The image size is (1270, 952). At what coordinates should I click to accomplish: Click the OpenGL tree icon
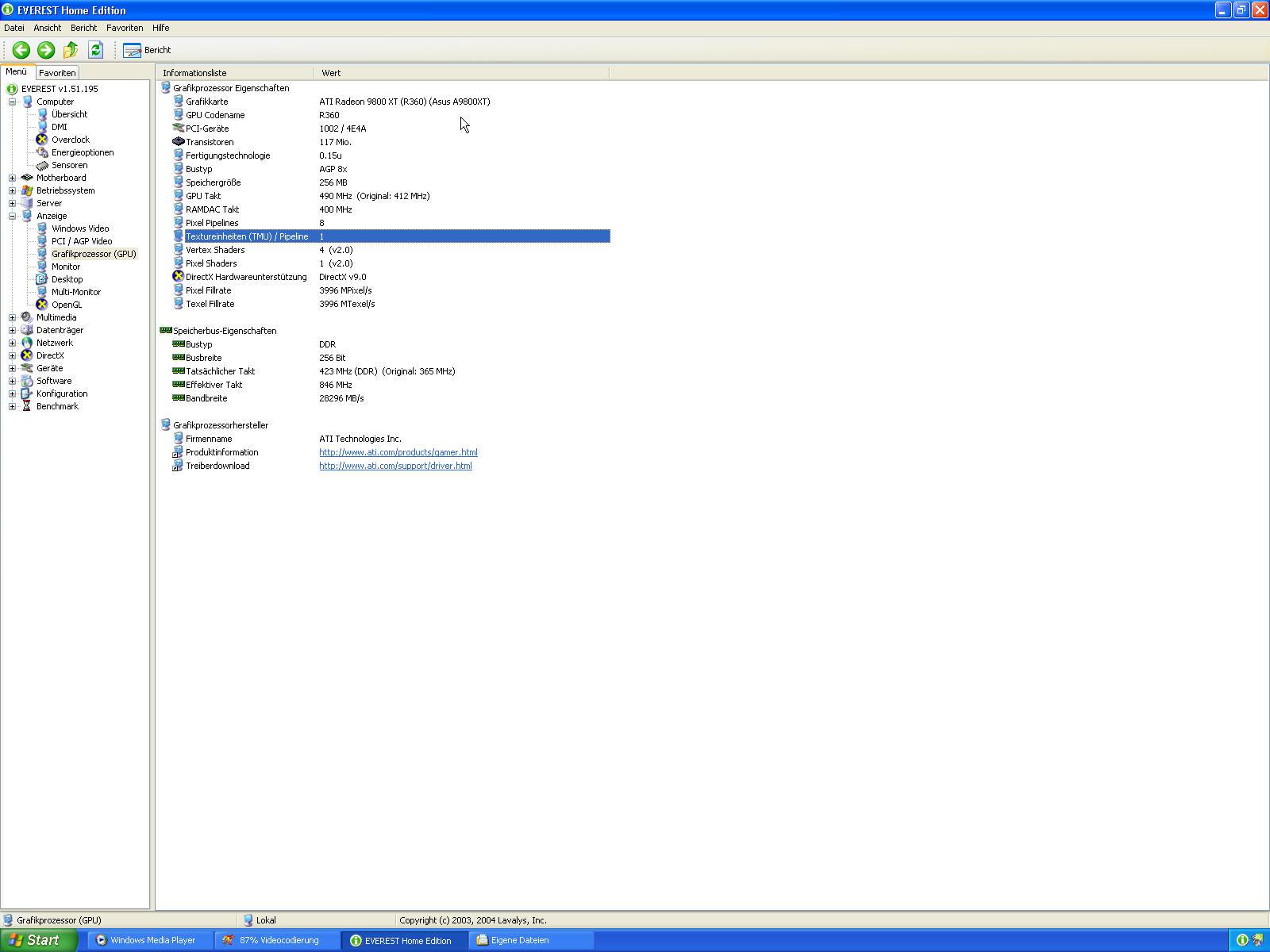tap(42, 305)
